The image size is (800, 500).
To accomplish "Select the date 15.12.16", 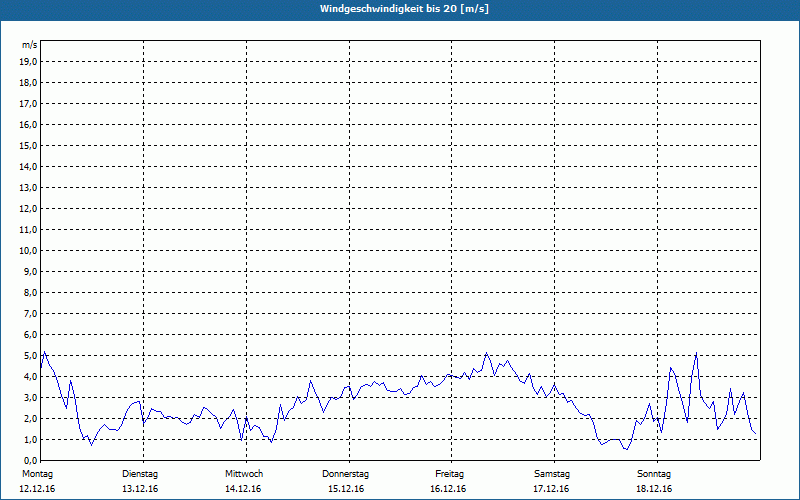I will (x=346, y=489).
